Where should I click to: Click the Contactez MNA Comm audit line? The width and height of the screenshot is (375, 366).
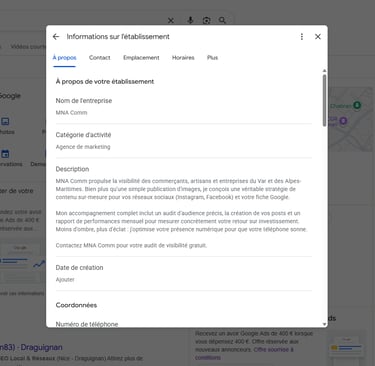coord(131,245)
